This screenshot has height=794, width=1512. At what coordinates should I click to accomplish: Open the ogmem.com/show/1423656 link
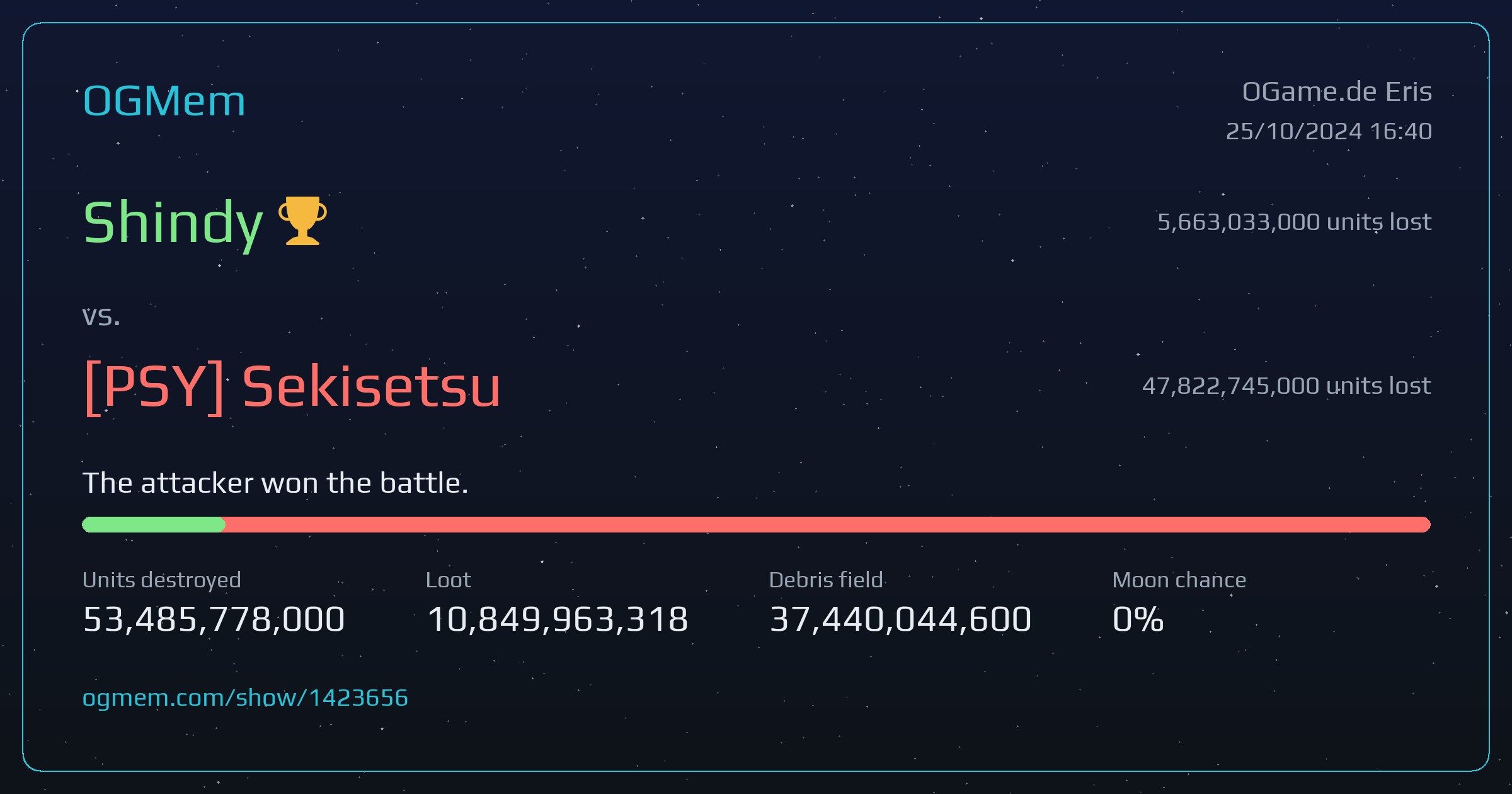click(245, 698)
